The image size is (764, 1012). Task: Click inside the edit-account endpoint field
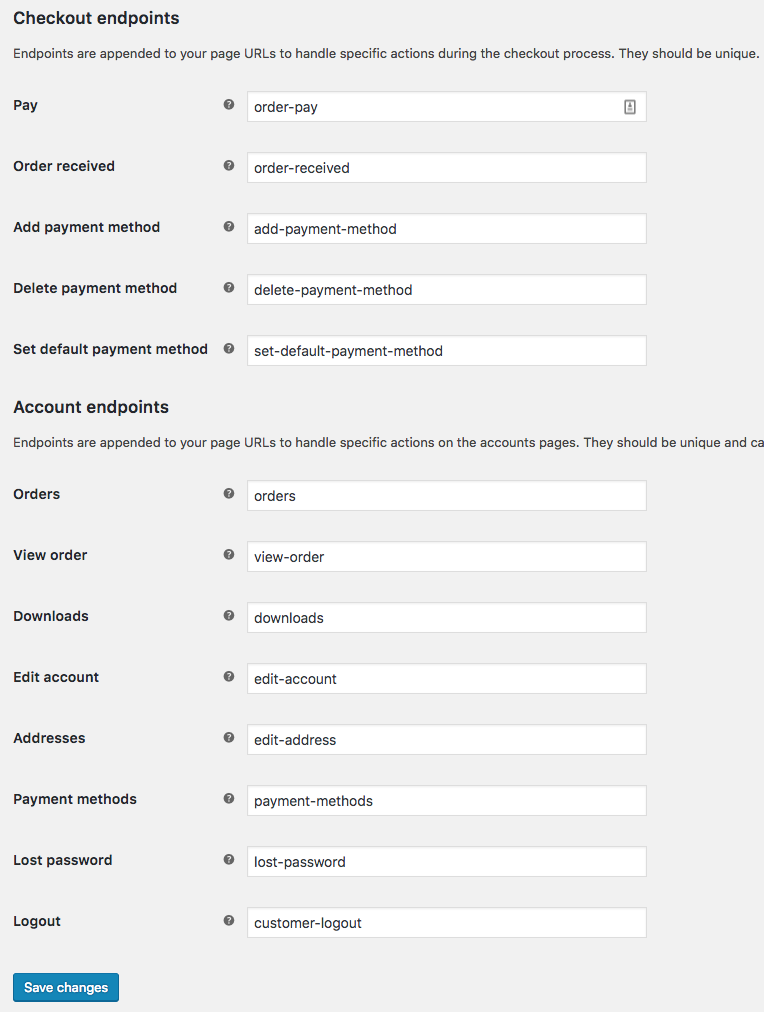pos(446,678)
